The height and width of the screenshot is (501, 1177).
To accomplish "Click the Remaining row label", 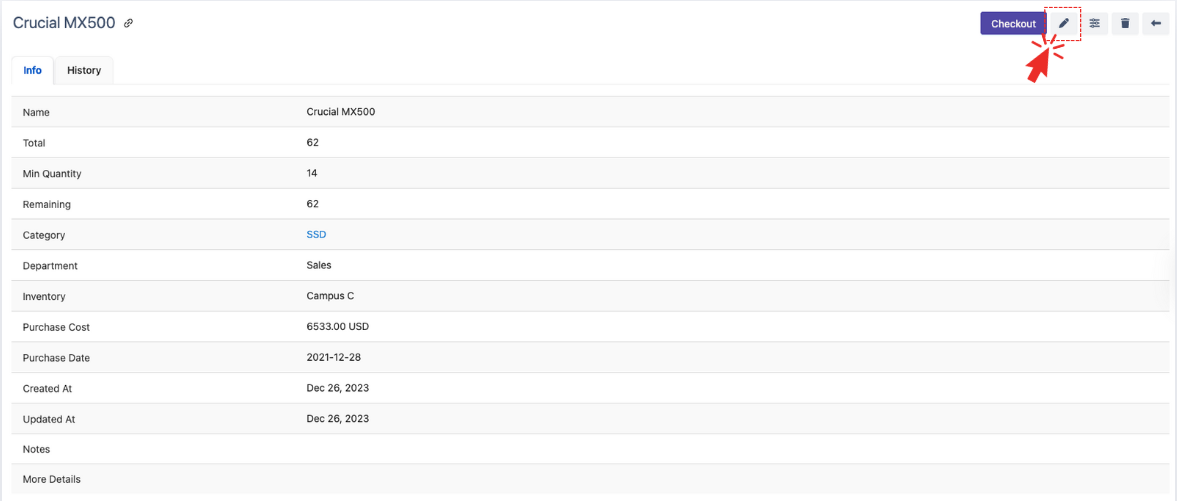I will coord(47,204).
